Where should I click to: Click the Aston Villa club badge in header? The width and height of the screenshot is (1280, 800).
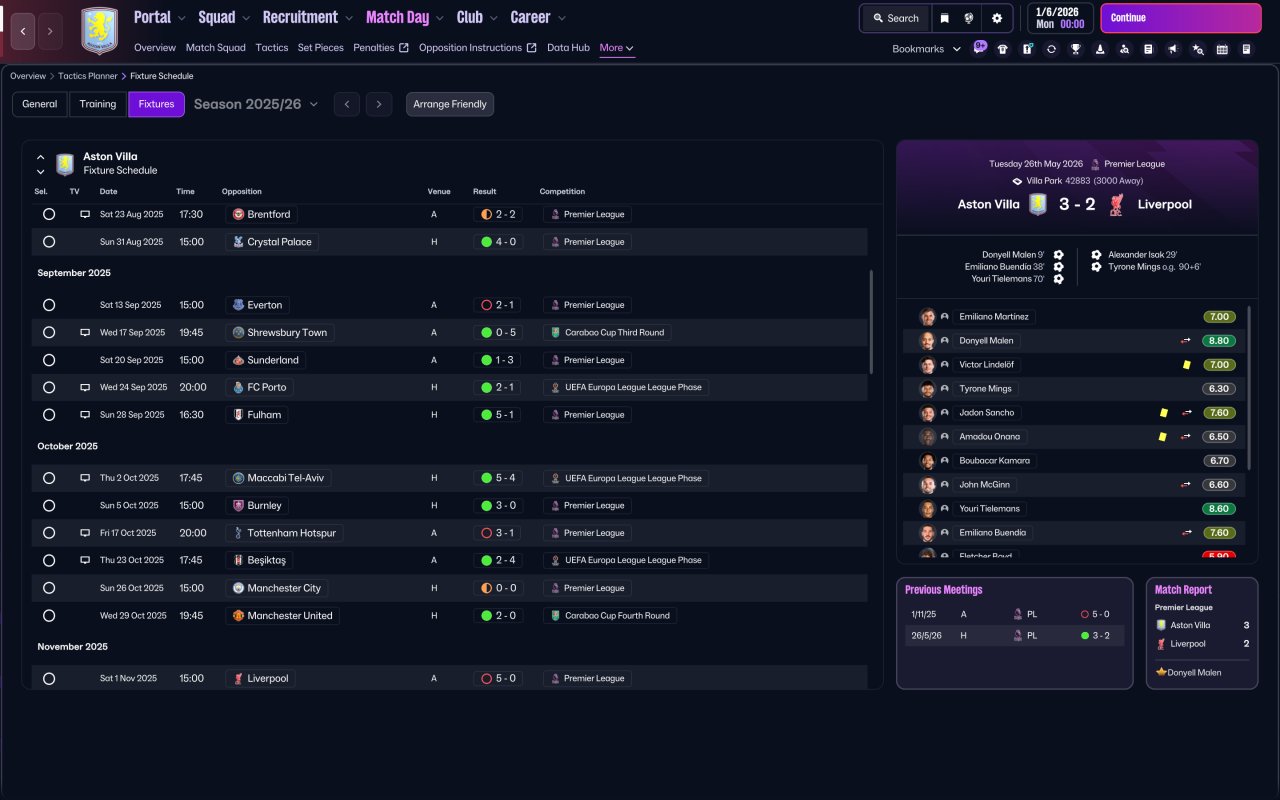tap(99, 31)
